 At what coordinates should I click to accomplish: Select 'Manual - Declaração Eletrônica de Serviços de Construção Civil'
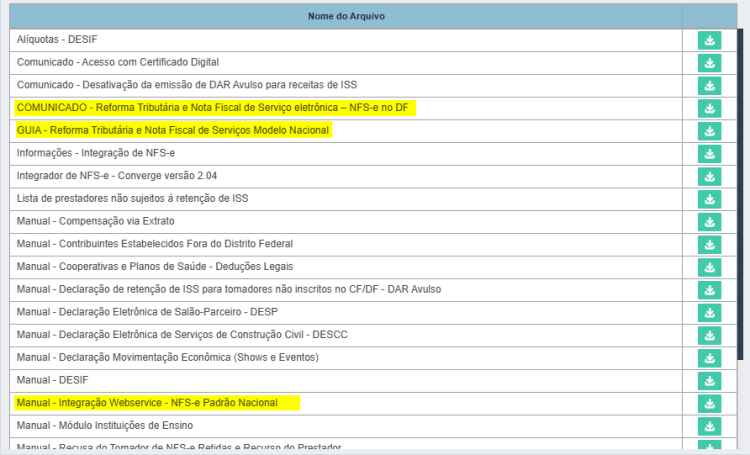(x=182, y=335)
